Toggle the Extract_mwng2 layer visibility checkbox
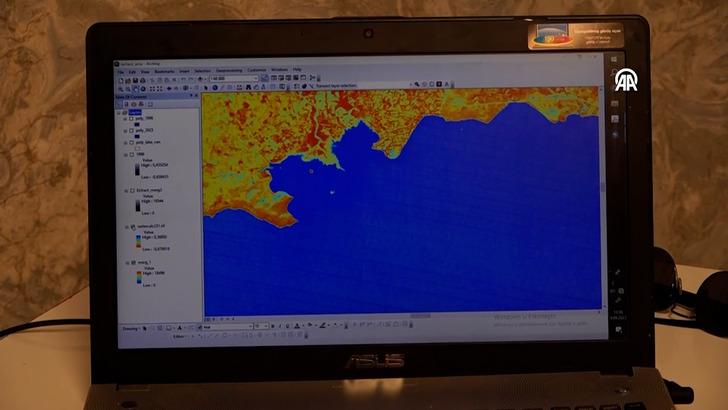This screenshot has height=410, width=728. tap(127, 190)
